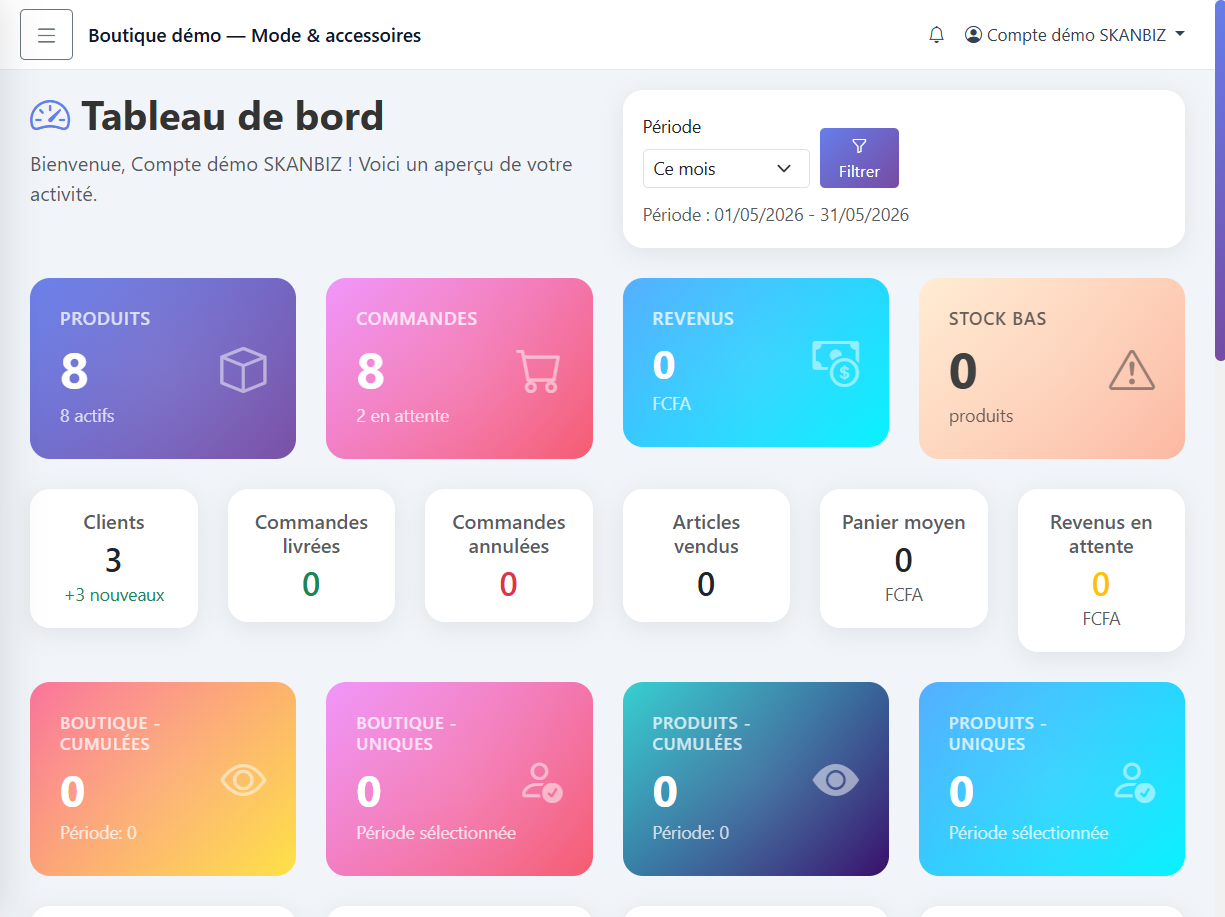Click the STOCK BAS card heading

(997, 319)
